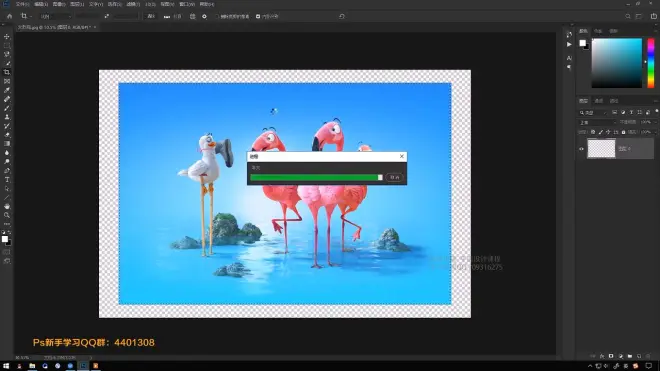The height and width of the screenshot is (371, 660).
Task: Select the Clone Stamp tool
Action: coord(7,117)
